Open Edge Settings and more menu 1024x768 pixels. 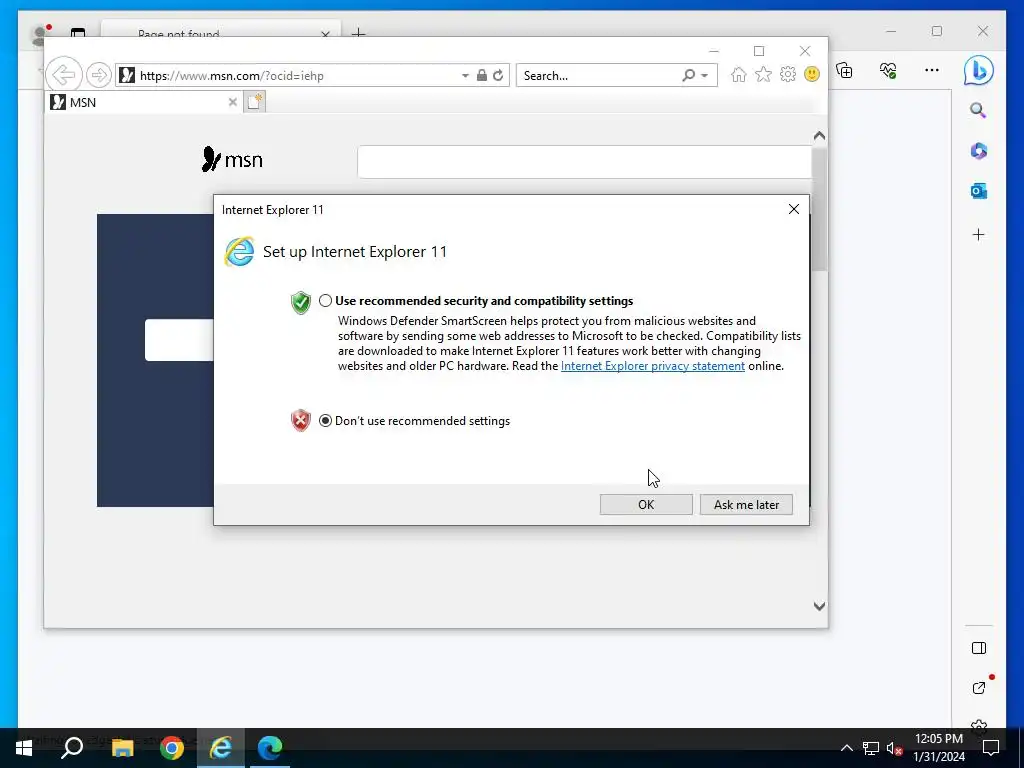tap(932, 71)
